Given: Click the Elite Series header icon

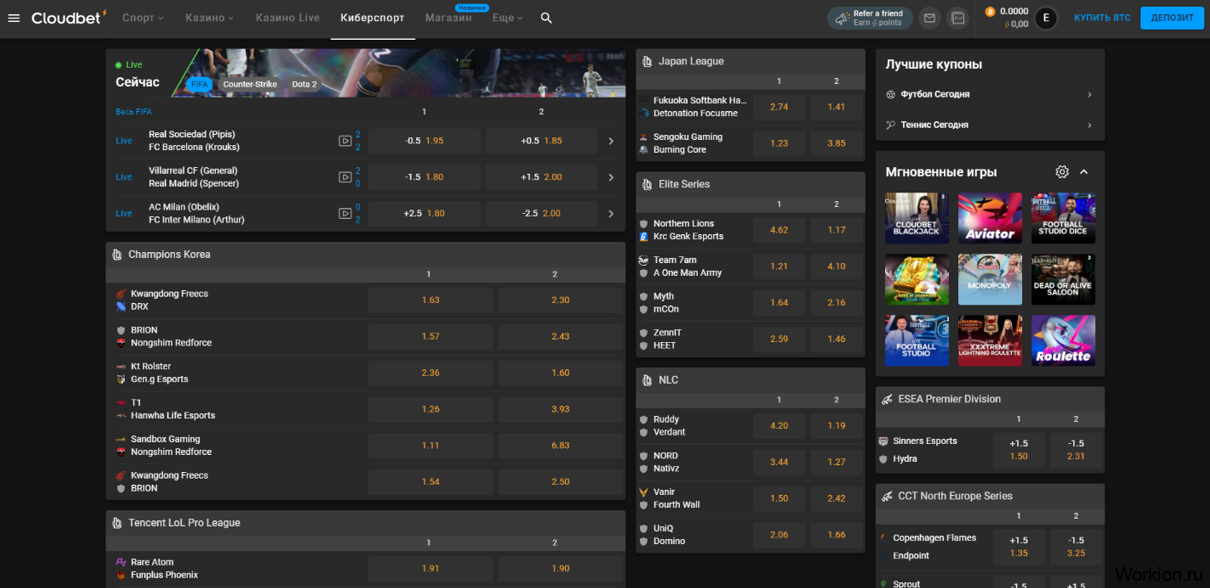Looking at the screenshot, I should point(647,185).
